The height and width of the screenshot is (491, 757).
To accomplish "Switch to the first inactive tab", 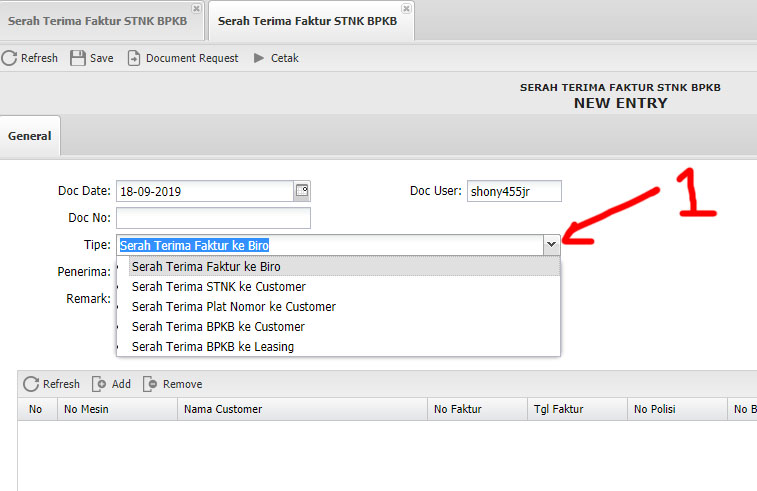I will (96, 21).
